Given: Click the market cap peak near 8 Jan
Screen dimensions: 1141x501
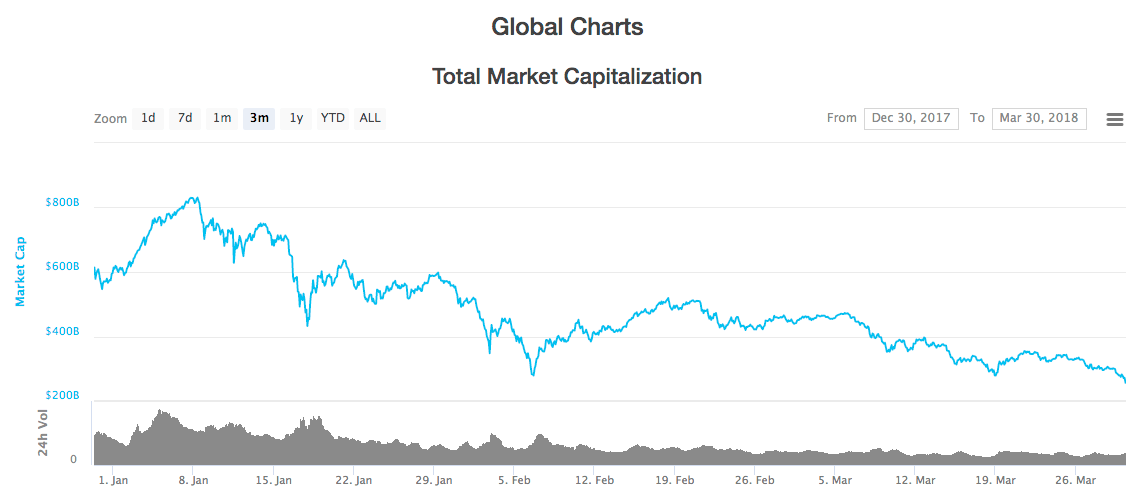Looking at the screenshot, I should pos(194,198).
